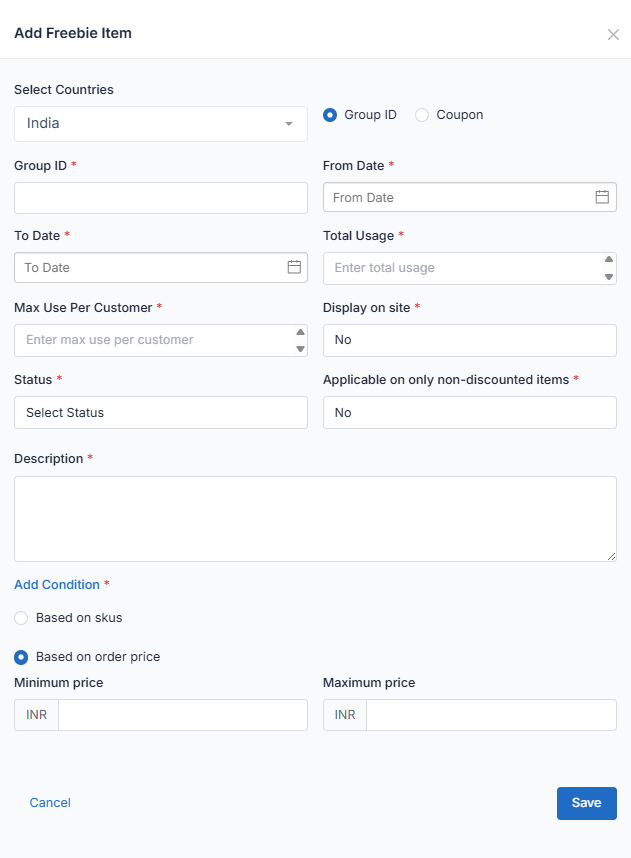Click the Save button
Screen dimensions: 631x858
tap(586, 803)
